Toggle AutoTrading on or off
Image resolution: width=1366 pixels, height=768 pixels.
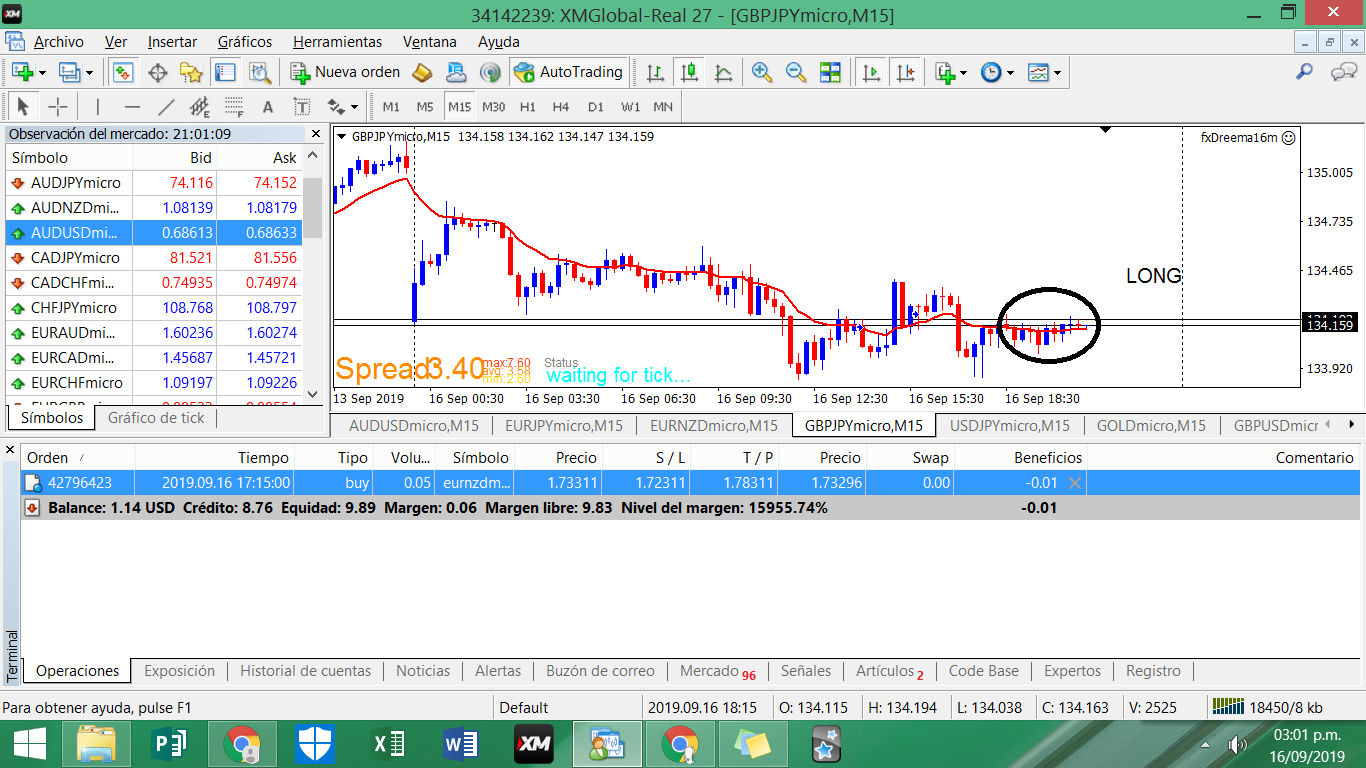pos(568,72)
